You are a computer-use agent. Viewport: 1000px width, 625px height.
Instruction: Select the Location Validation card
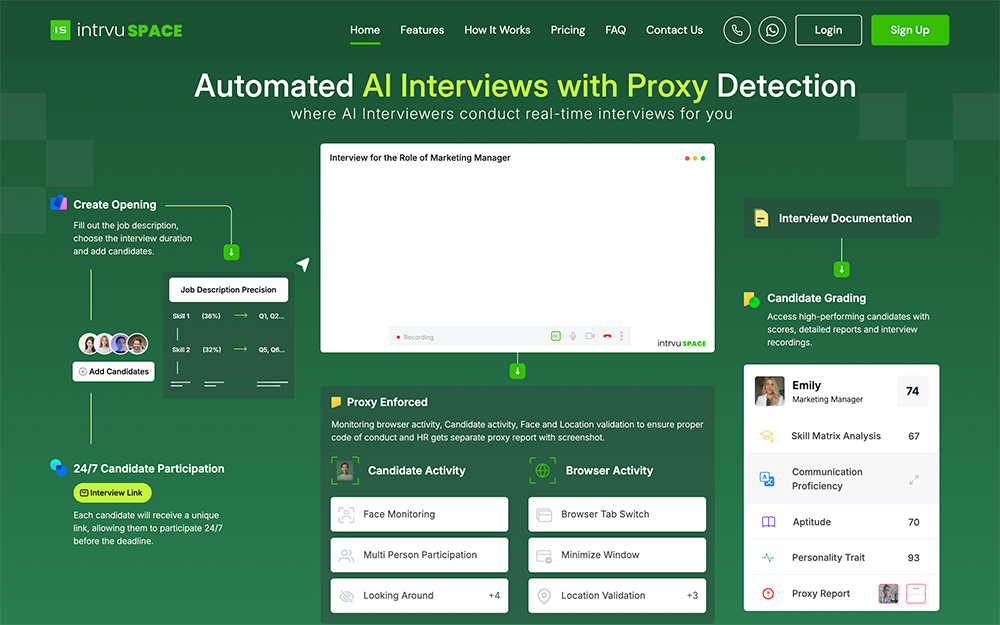617,596
